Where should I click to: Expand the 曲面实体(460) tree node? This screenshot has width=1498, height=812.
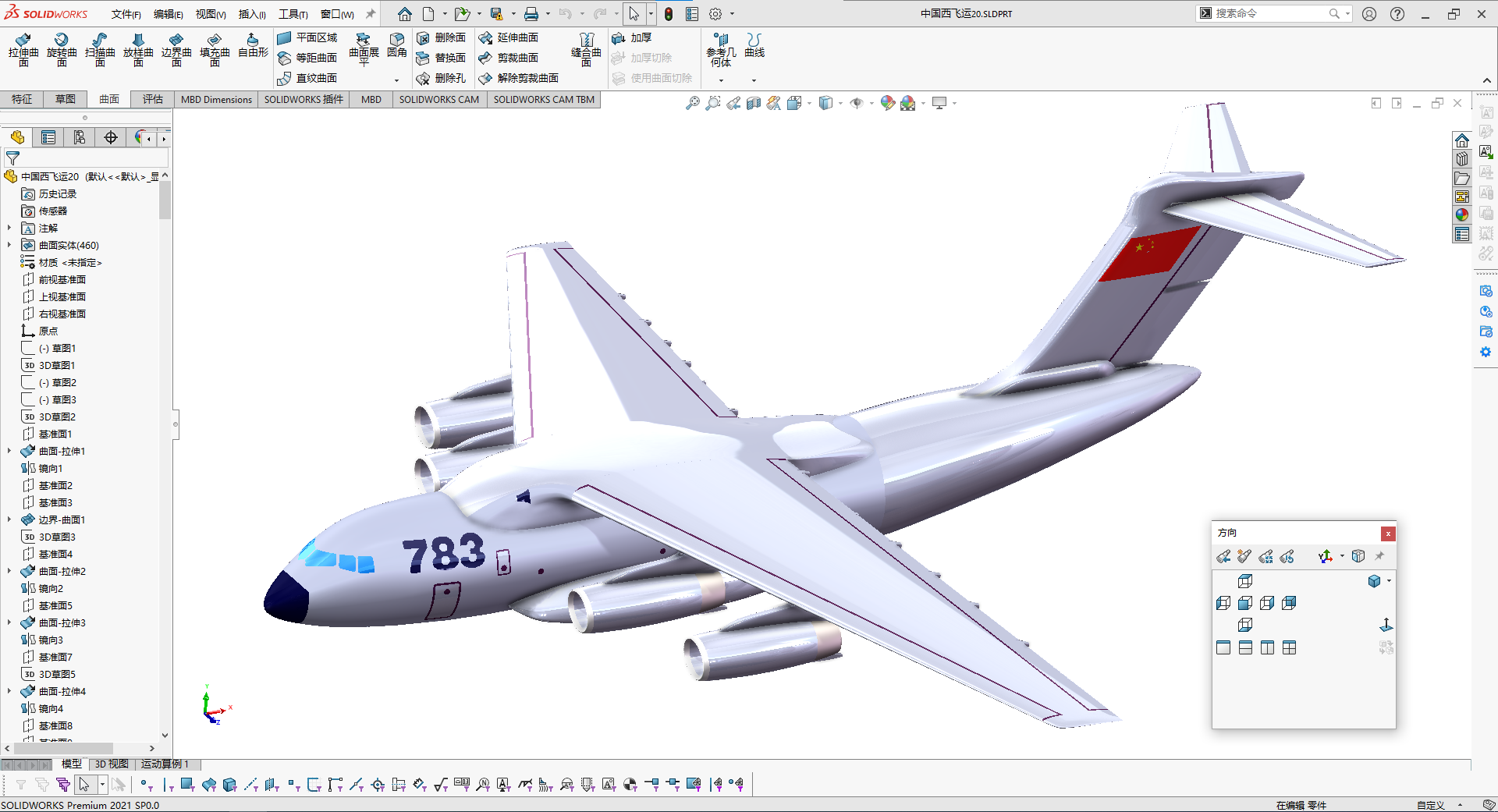click(x=9, y=245)
